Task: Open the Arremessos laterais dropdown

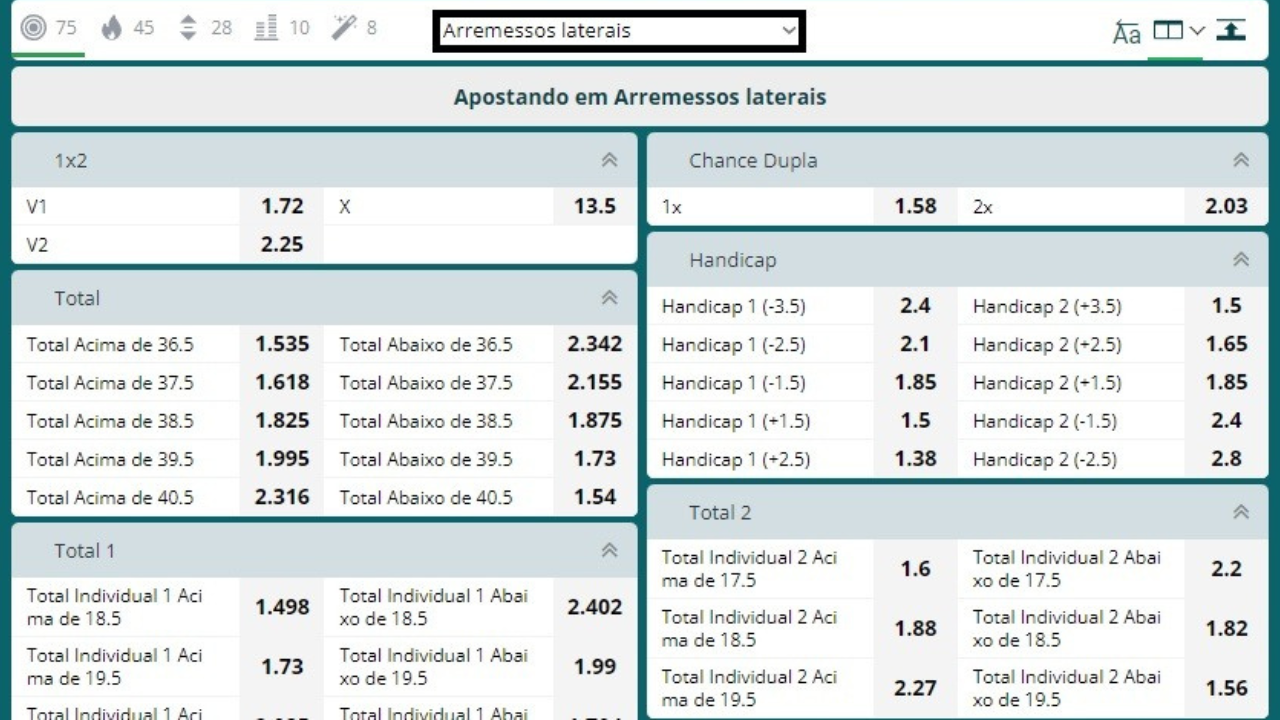Action: coord(619,31)
